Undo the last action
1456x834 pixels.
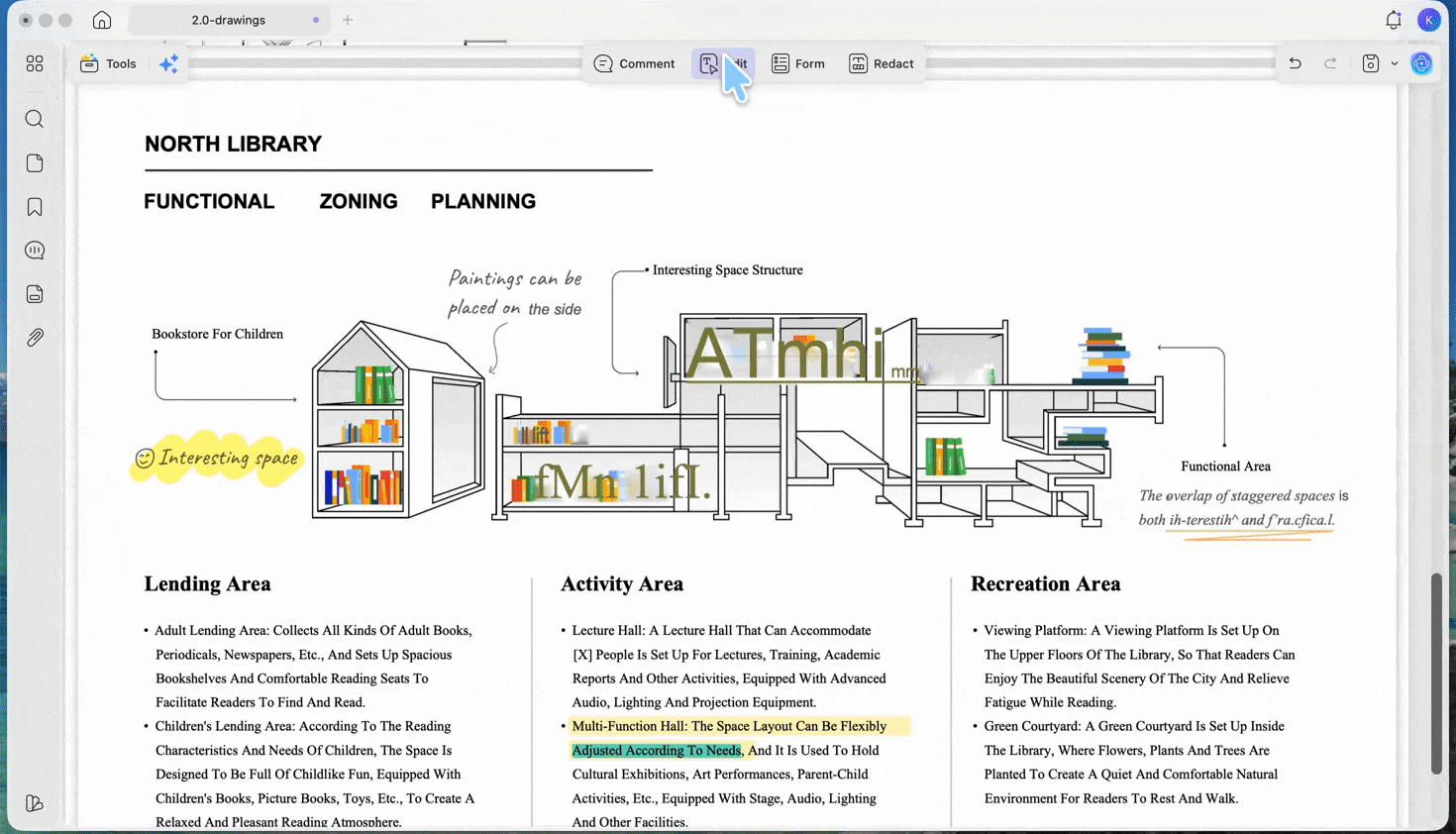pos(1295,63)
